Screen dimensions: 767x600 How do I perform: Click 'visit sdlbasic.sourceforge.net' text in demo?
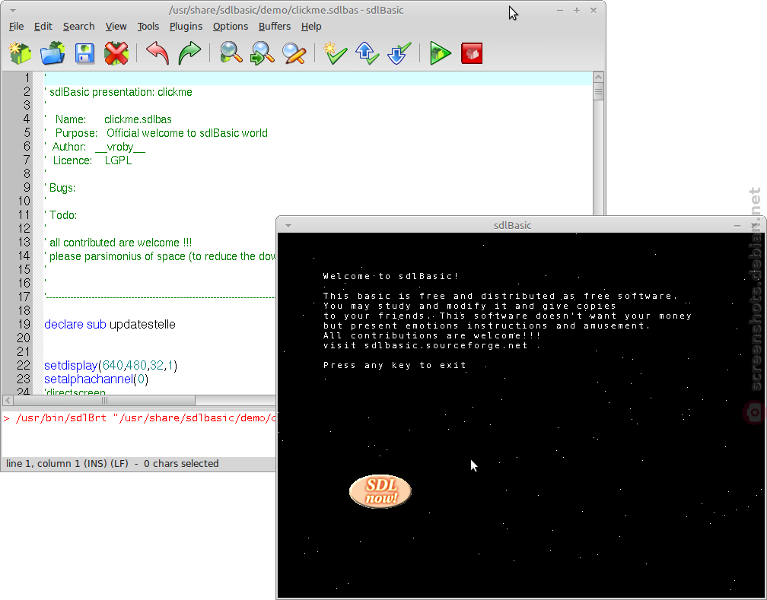(425, 345)
